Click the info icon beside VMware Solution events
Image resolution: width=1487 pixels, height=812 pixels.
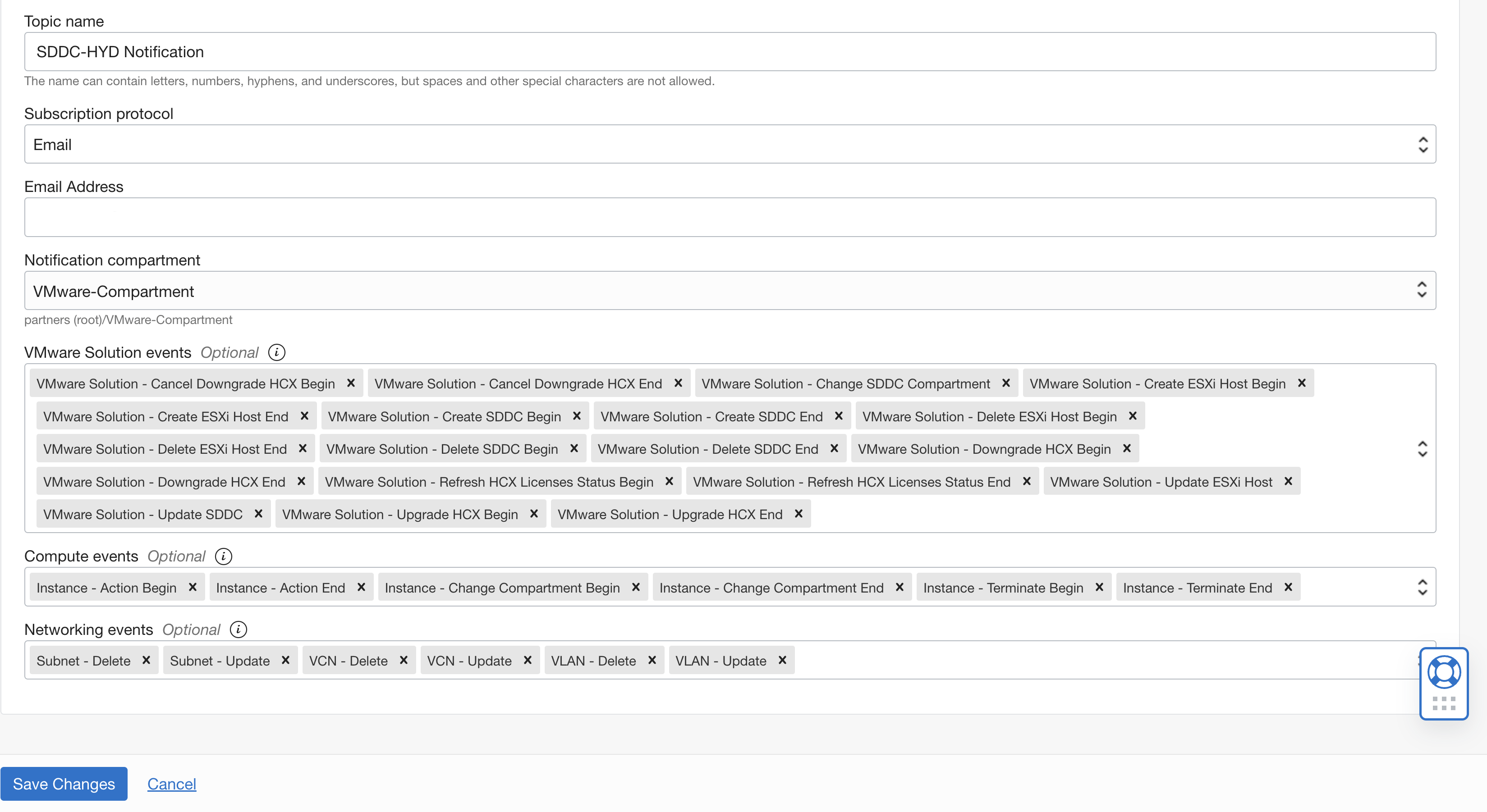point(276,352)
